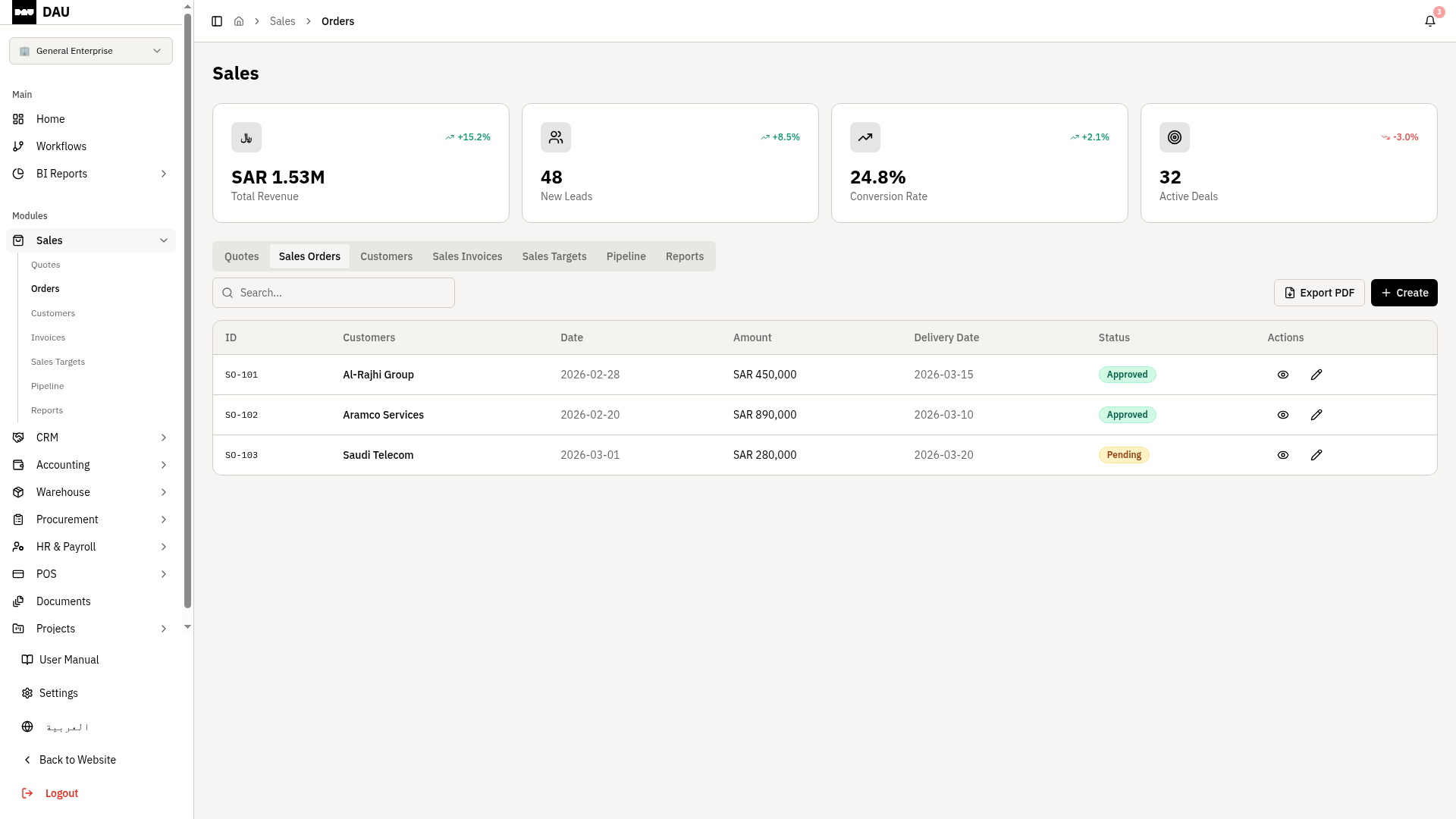Switch to the Sales Invoices tab
1456x819 pixels.
pos(467,256)
